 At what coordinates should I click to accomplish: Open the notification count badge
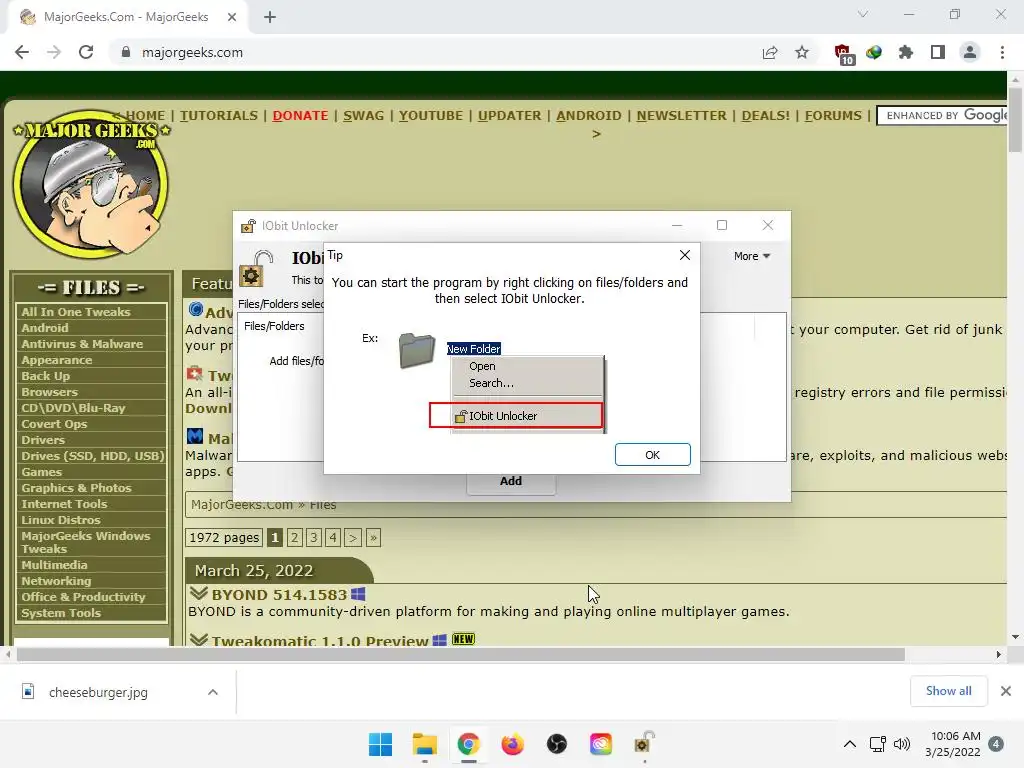[995, 744]
